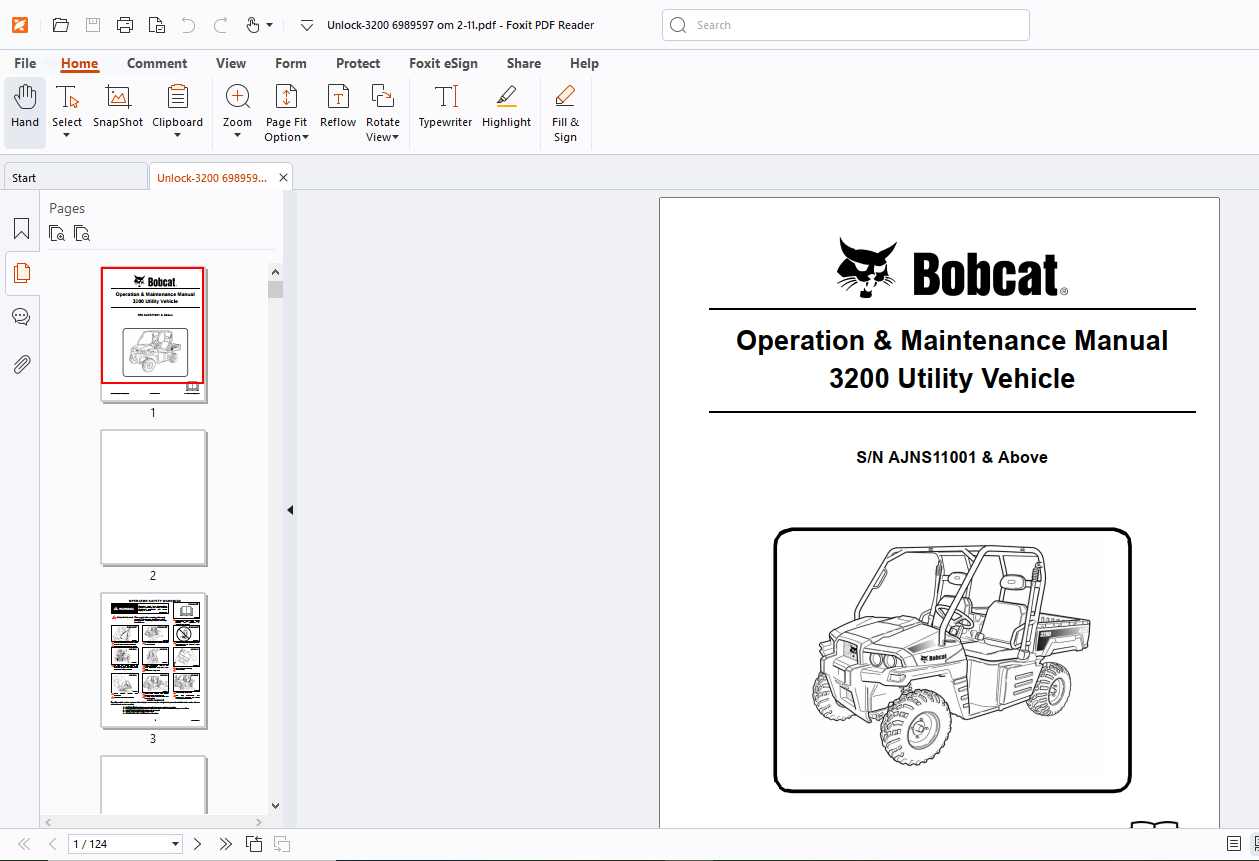Close the Unlock-3200 document tab
Image resolution: width=1259 pixels, height=861 pixels.
(x=284, y=178)
